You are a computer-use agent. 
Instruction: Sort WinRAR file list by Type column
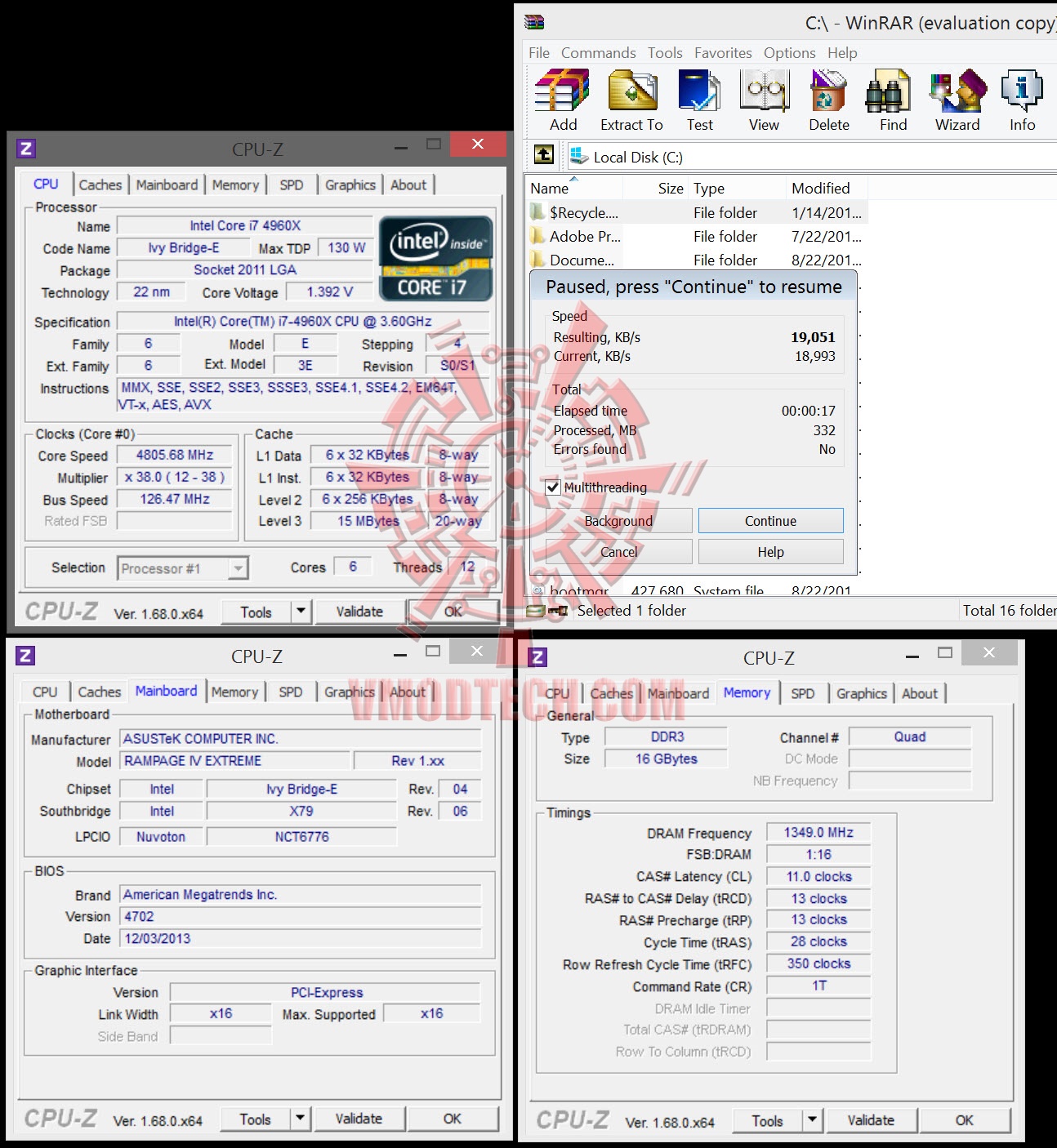(x=738, y=189)
